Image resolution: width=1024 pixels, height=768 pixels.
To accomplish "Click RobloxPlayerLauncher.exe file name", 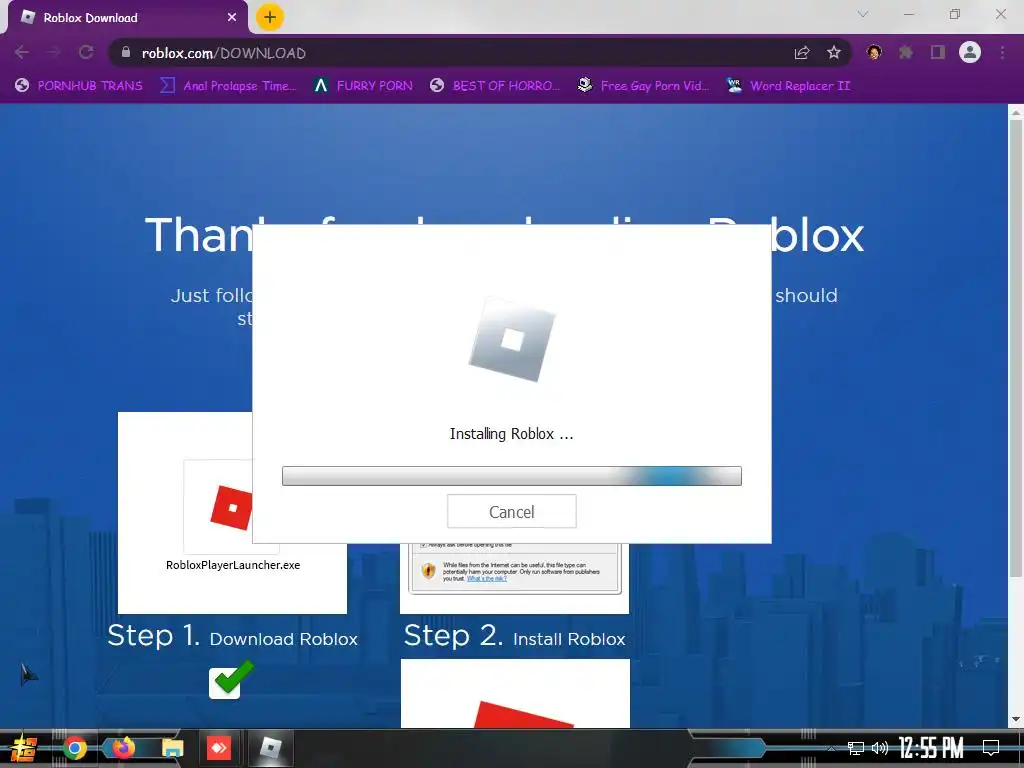I will pyautogui.click(x=233, y=565).
